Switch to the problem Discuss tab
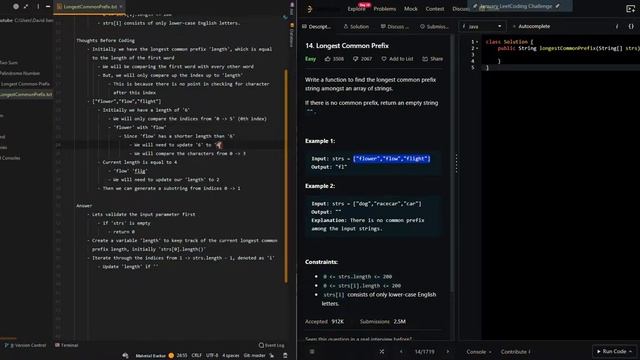640x360 pixels. [394, 27]
